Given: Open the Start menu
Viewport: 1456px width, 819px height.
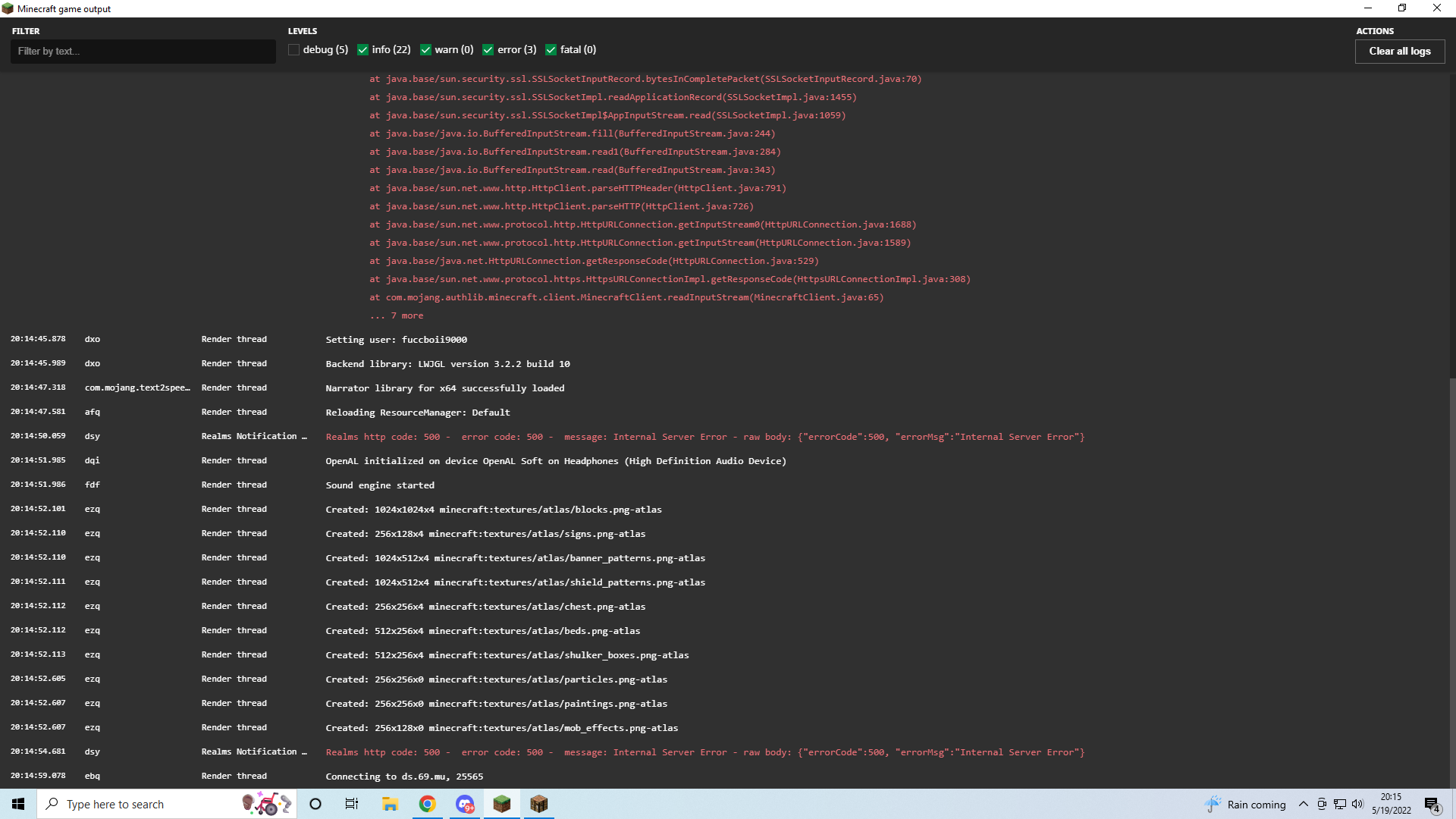Looking at the screenshot, I should click(x=17, y=804).
